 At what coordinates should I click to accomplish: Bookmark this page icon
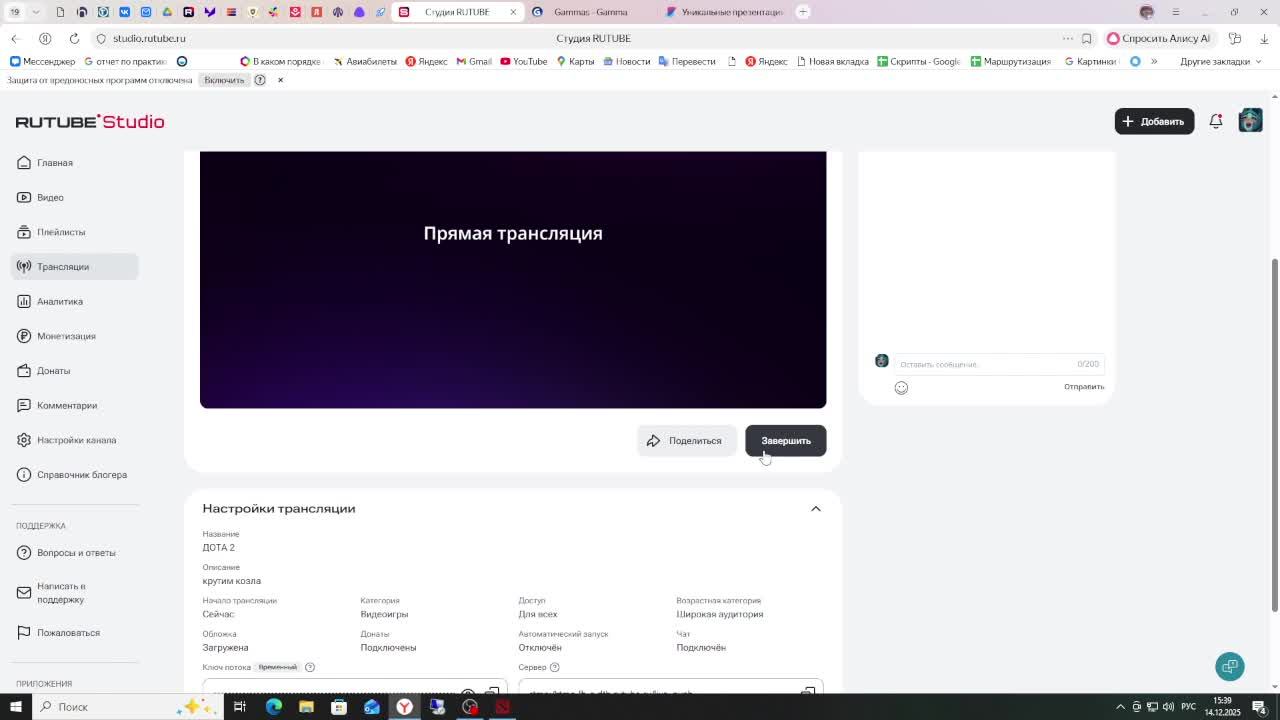pos(1087,38)
